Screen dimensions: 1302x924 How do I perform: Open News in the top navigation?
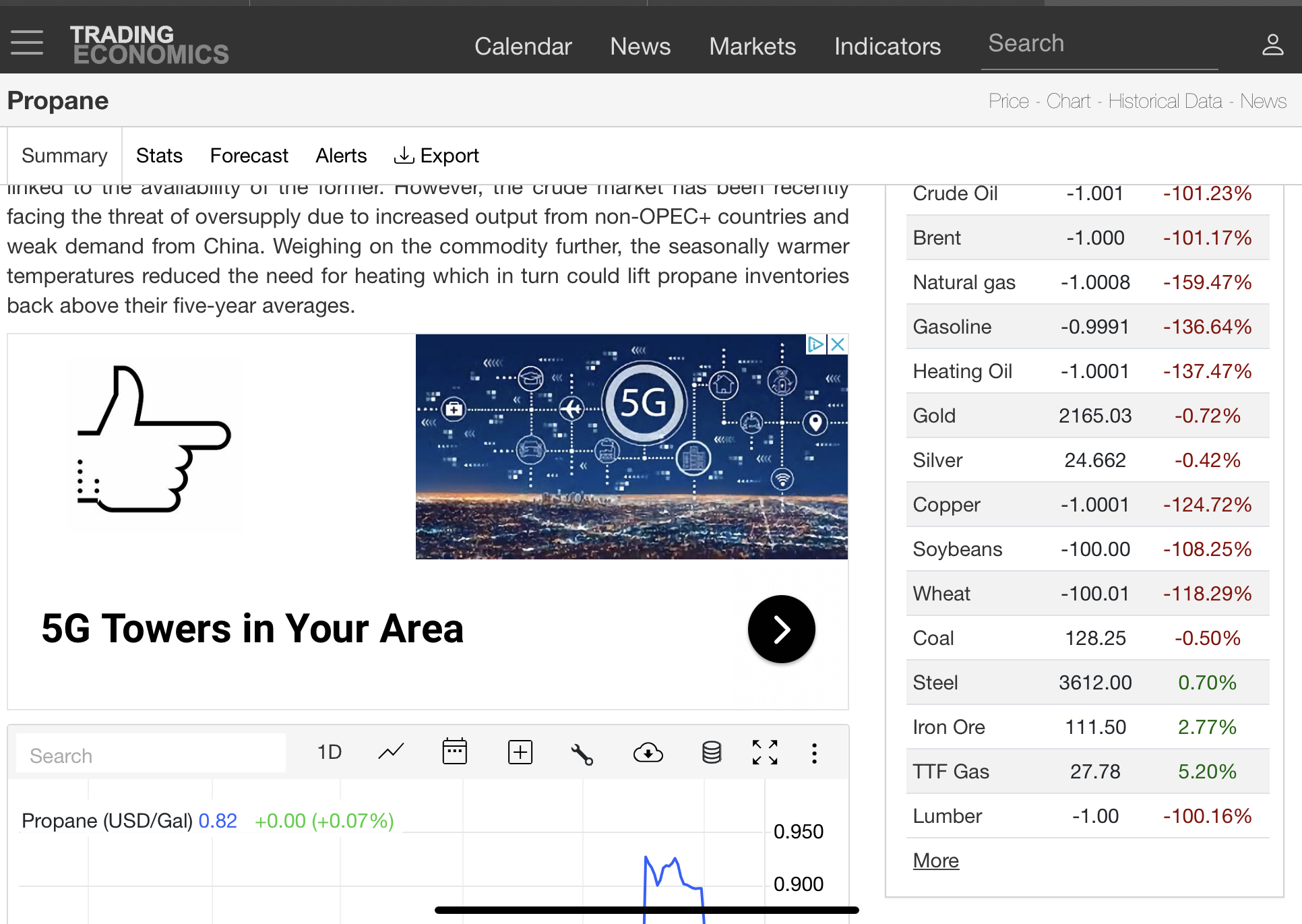tap(640, 47)
